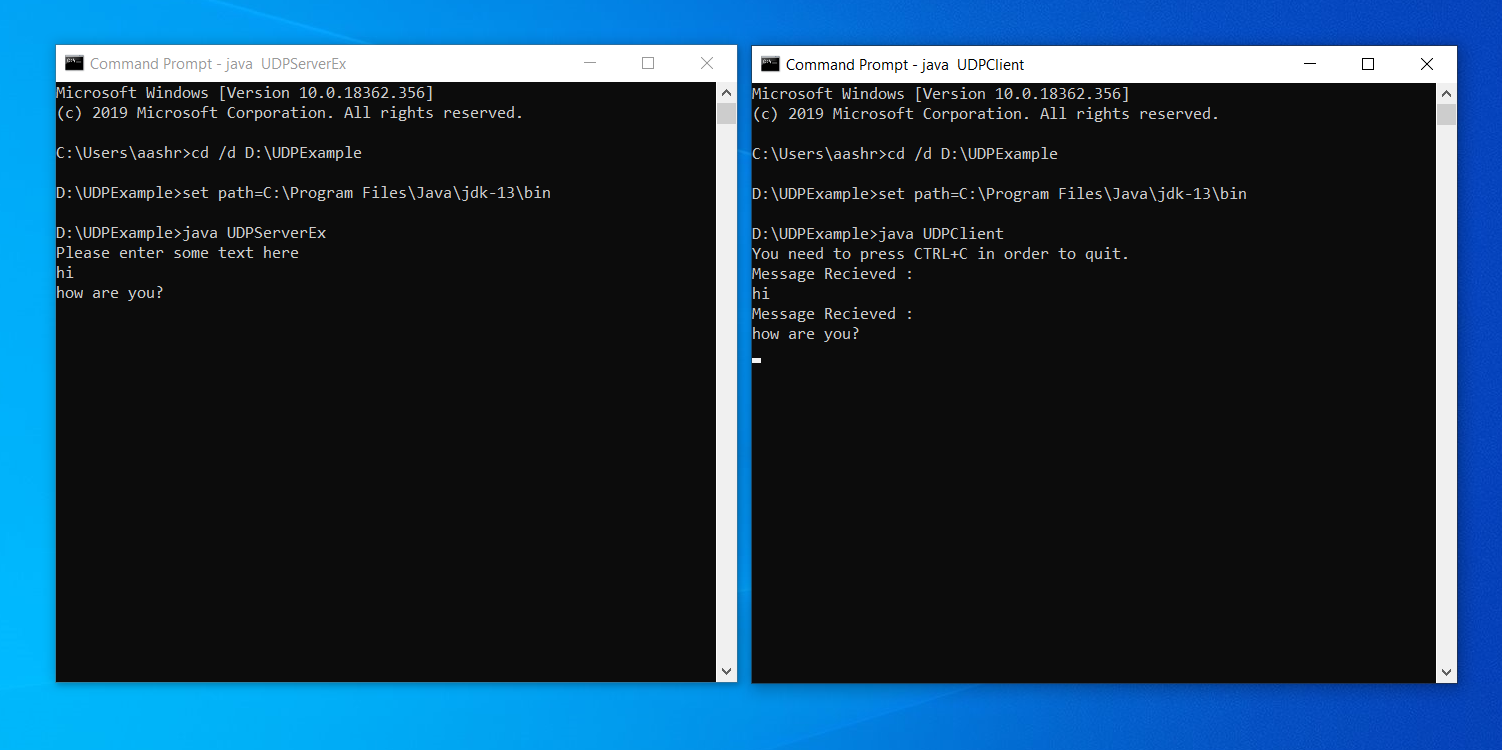Click the server console below 'how are you?'
This screenshot has height=750, width=1502.
pyautogui.click(x=386, y=480)
